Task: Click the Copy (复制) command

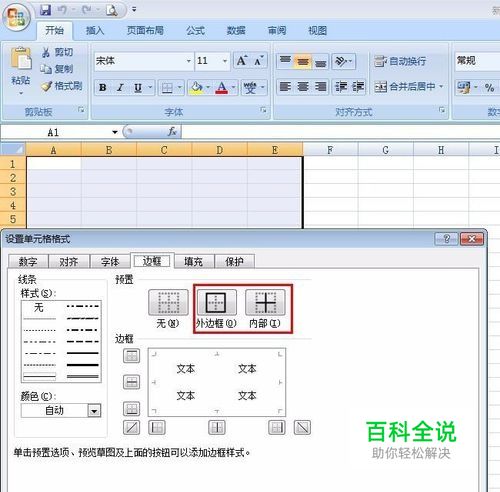Action: coord(57,69)
